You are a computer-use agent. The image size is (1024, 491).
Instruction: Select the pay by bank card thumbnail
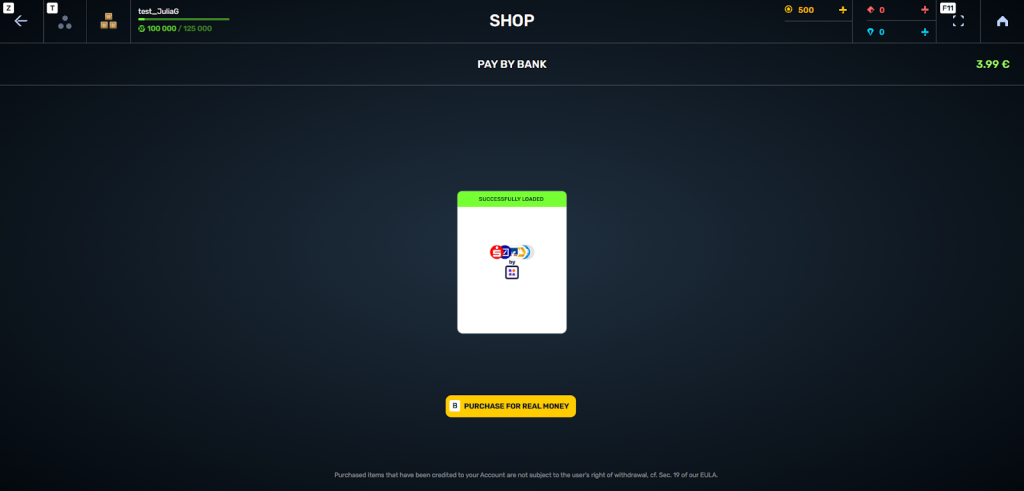click(512, 262)
